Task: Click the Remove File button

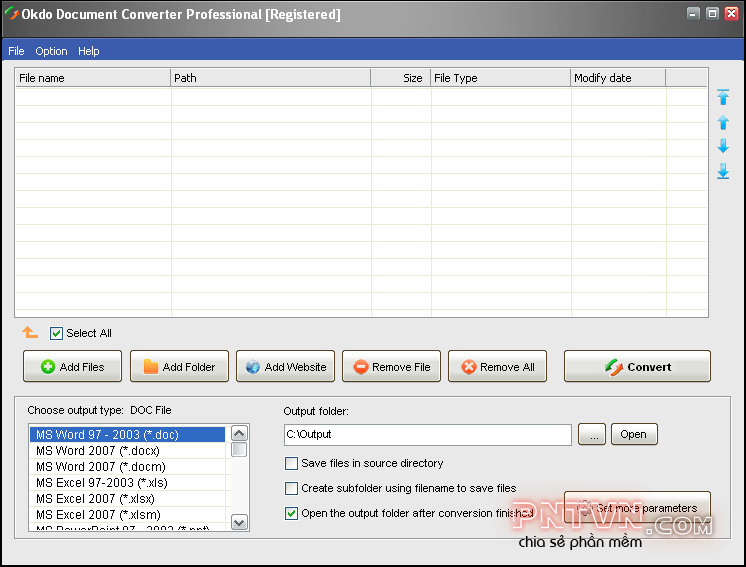Action: point(392,366)
